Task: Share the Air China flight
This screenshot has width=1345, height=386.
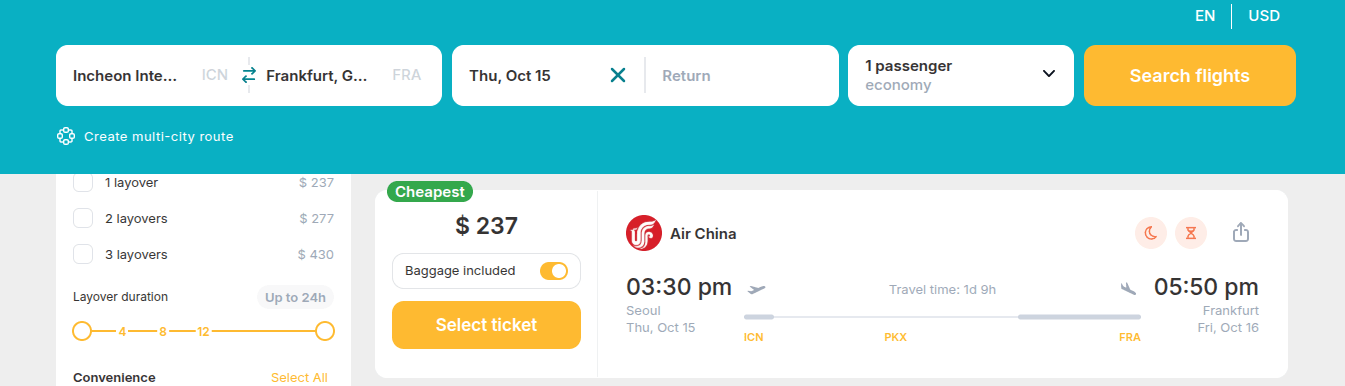Action: [1241, 232]
